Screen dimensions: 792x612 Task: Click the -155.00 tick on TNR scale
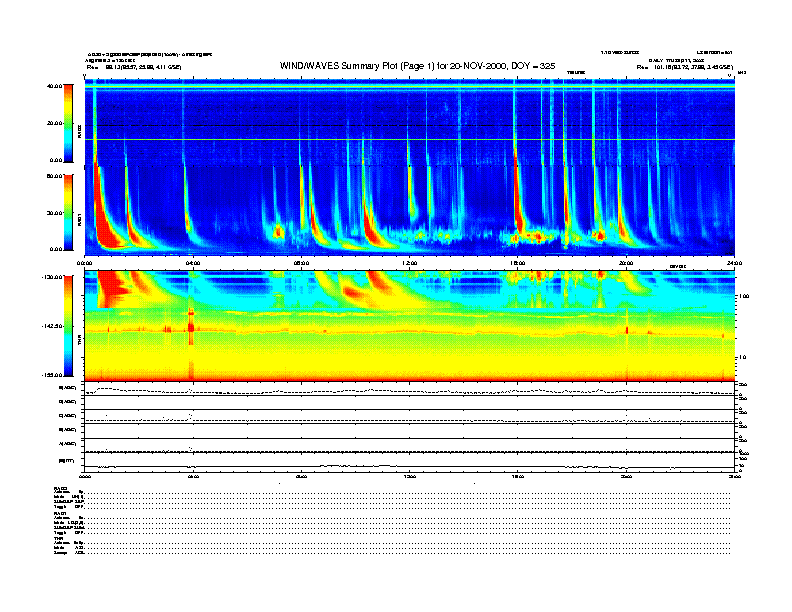[x=52, y=375]
